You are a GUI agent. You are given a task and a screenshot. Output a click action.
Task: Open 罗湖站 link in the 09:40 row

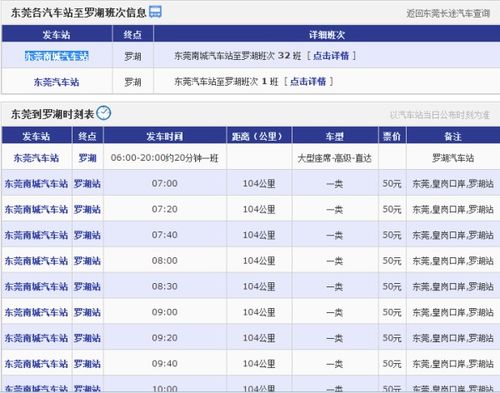(87, 364)
